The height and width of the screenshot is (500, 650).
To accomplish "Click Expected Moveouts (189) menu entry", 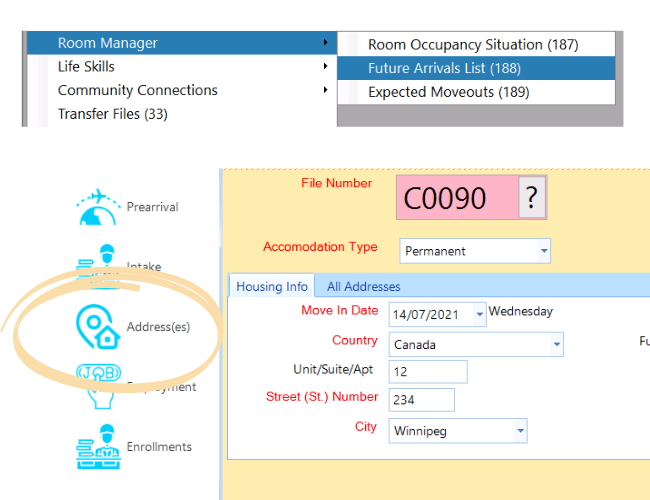I will (448, 92).
